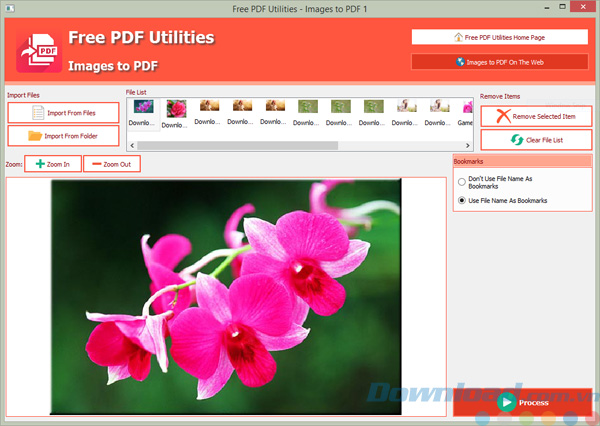600x426 pixels.
Task: Open Free PDF Utilities Home Page
Action: pos(499,37)
